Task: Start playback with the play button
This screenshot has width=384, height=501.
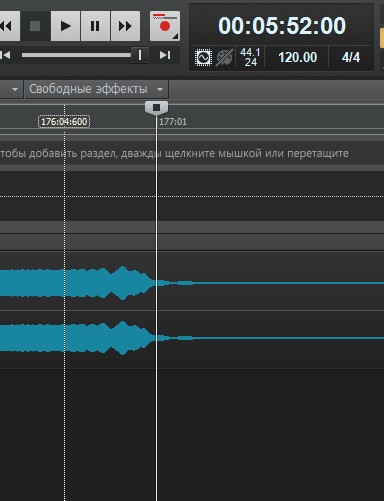Action: [65, 26]
